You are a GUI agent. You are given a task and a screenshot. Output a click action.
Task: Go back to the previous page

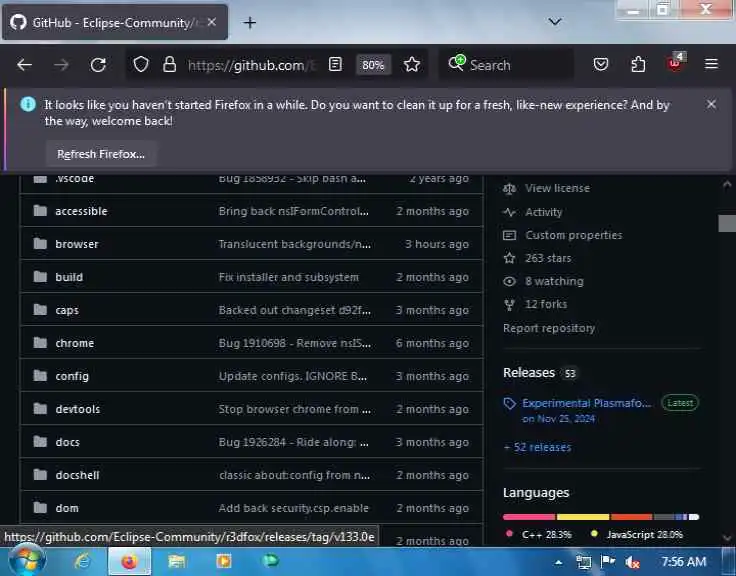[x=24, y=65]
